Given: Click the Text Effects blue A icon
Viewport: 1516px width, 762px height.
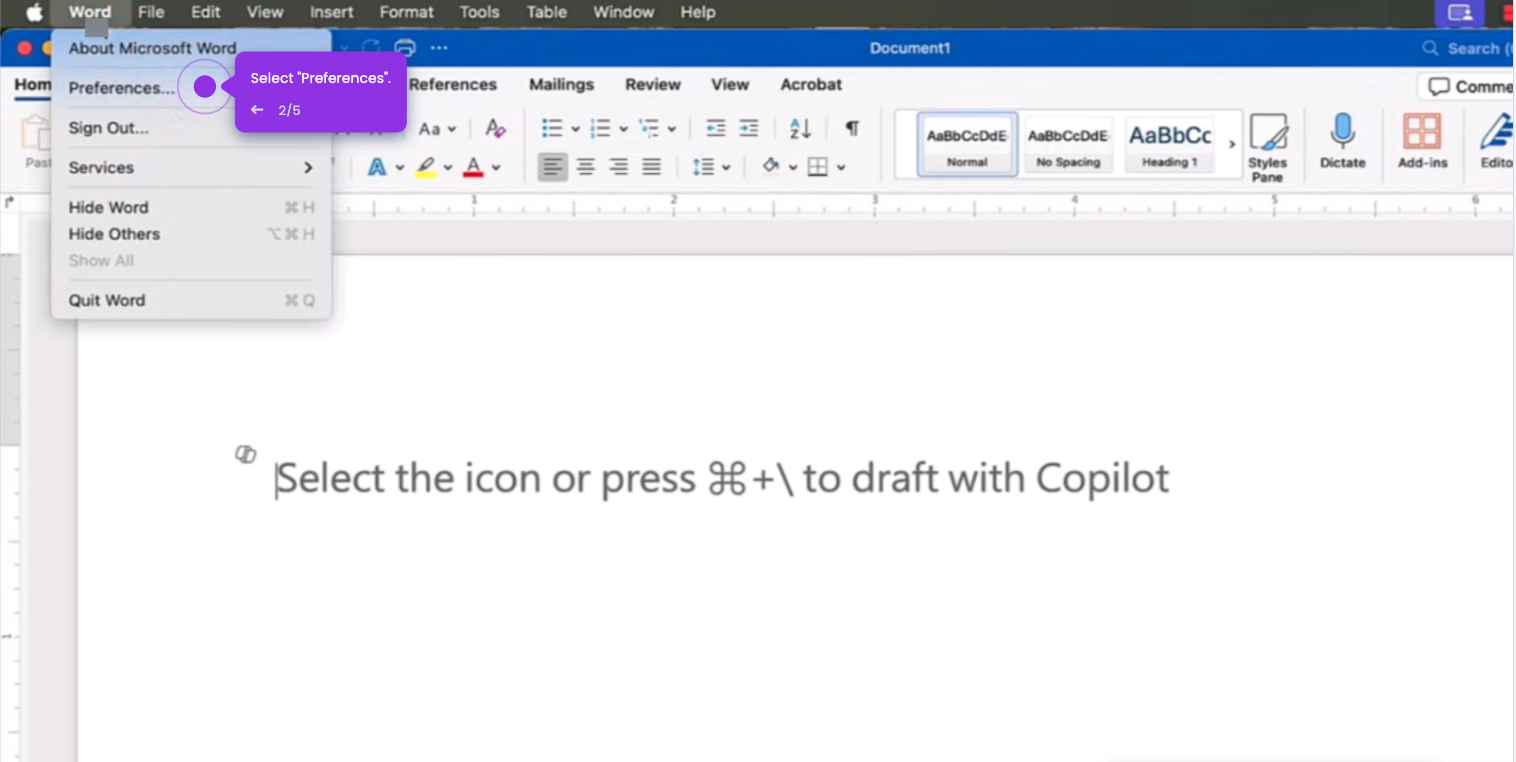Looking at the screenshot, I should (x=377, y=167).
